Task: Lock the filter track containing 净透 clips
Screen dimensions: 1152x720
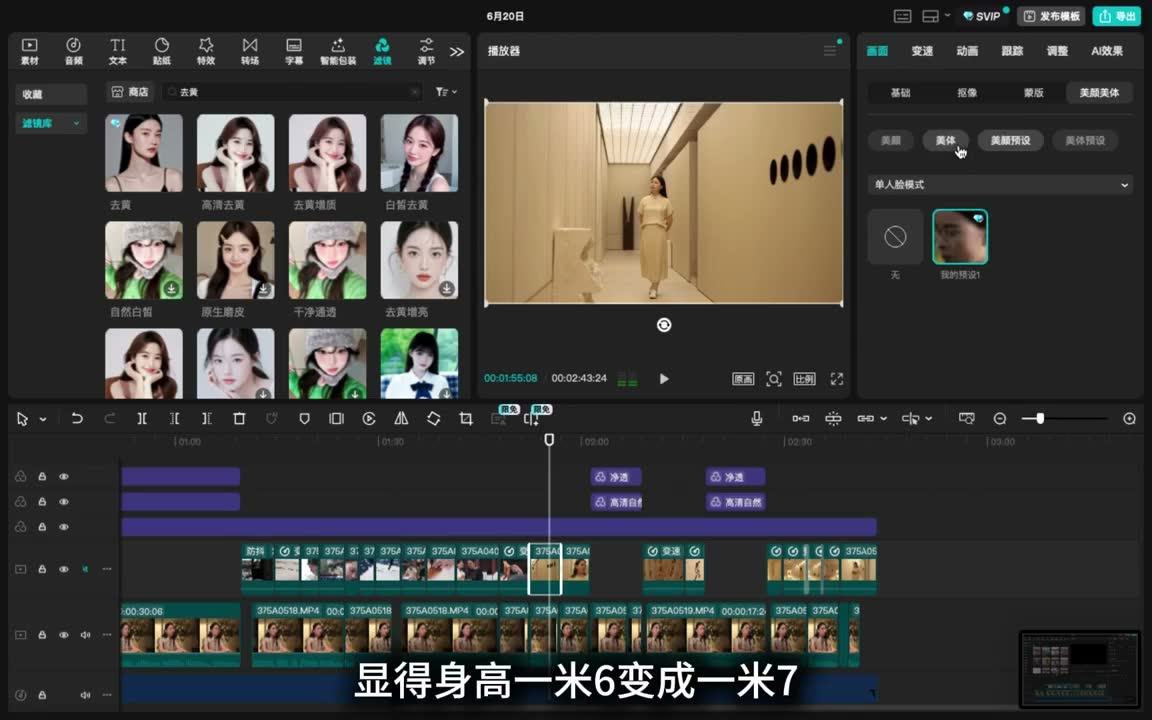Action: (x=42, y=476)
